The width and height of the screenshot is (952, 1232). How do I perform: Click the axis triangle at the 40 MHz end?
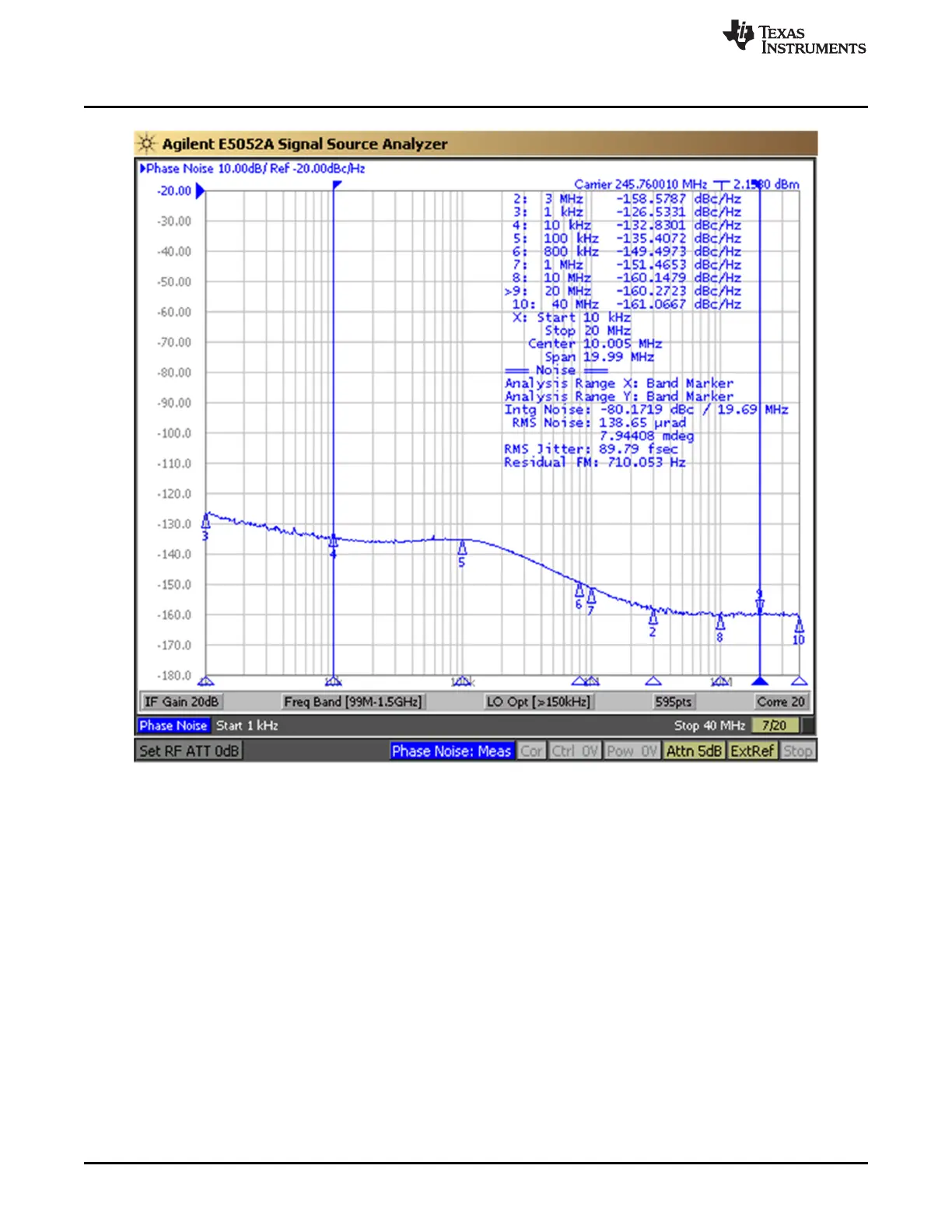coord(799,681)
